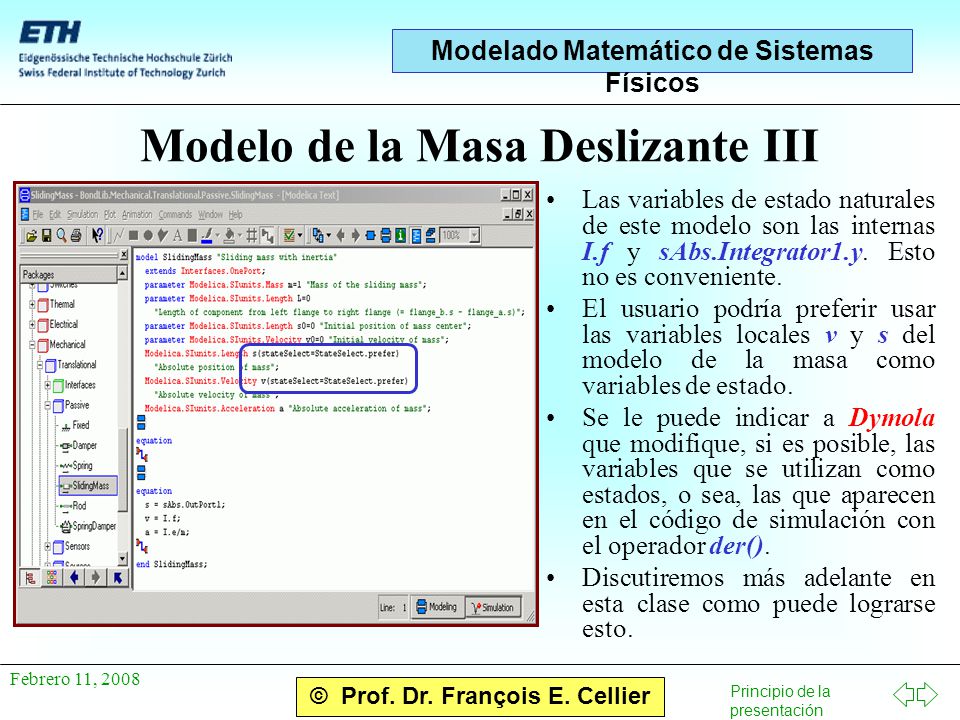This screenshot has height=720, width=960.
Task: Expand the Interfaces package node
Action: pos(48,385)
